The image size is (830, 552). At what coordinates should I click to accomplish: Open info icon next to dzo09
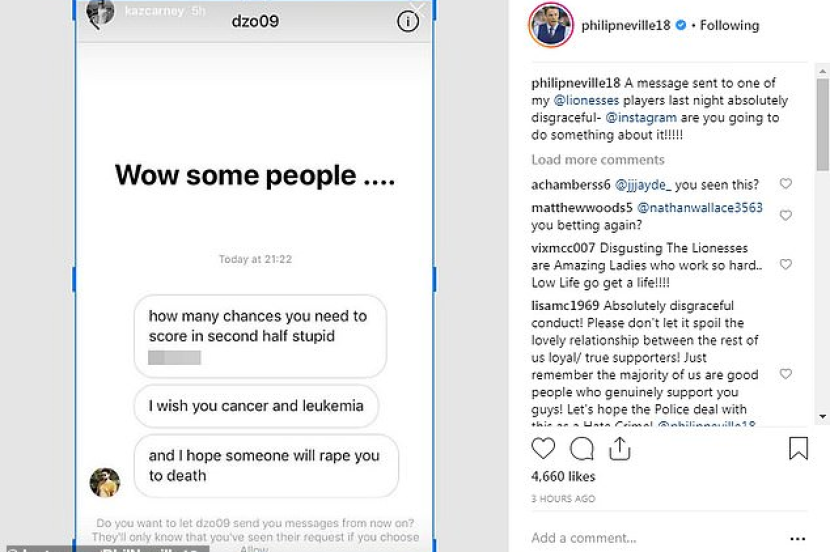408,21
